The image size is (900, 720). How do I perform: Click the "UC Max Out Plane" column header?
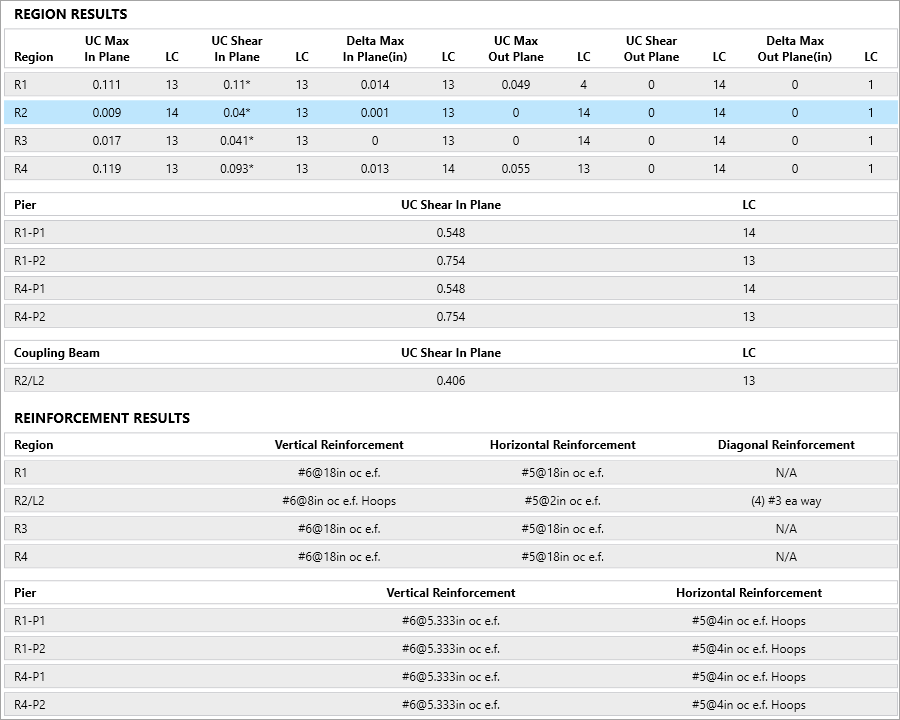tap(516, 49)
